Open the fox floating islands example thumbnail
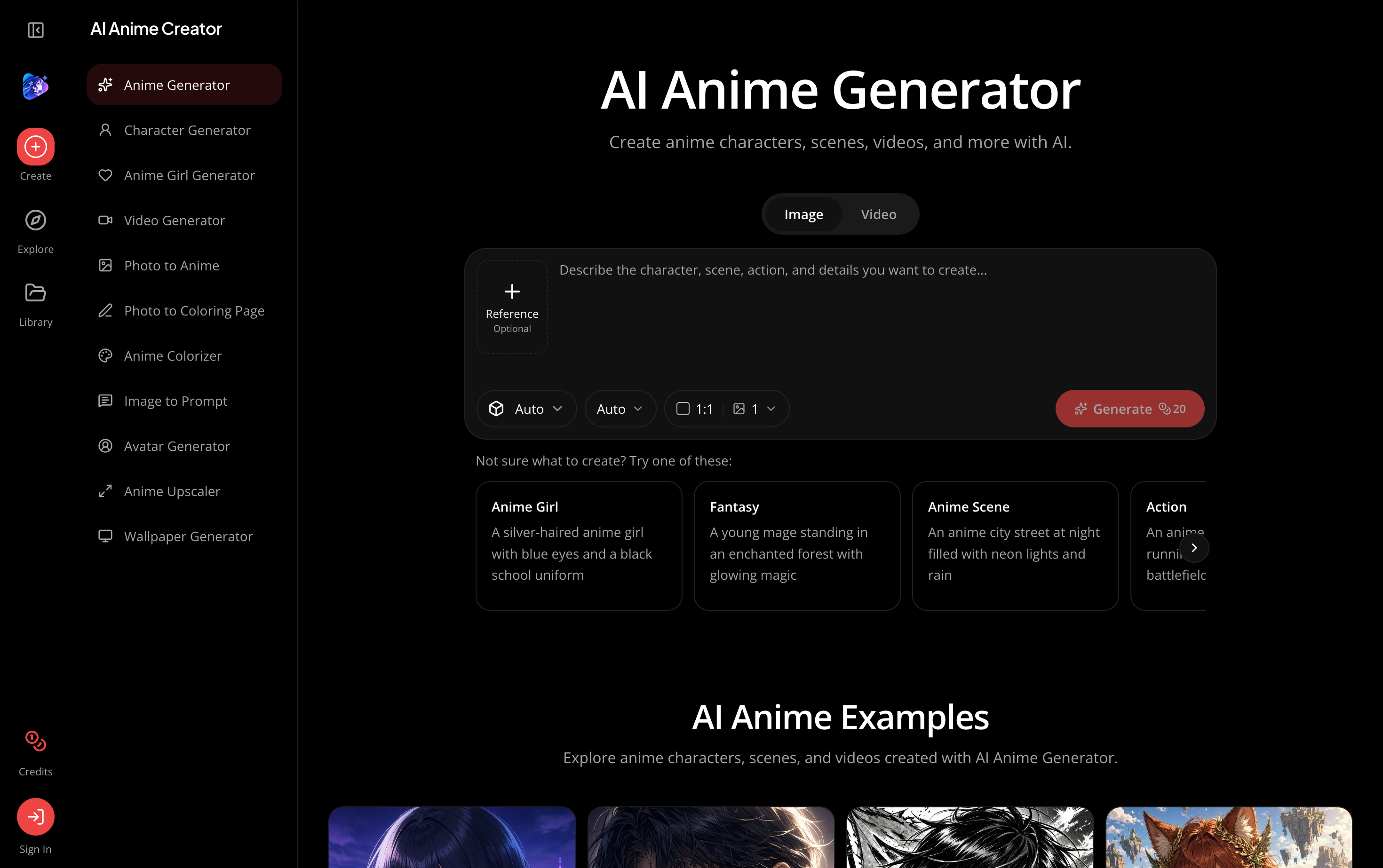This screenshot has height=868, width=1383. pos(1229,837)
